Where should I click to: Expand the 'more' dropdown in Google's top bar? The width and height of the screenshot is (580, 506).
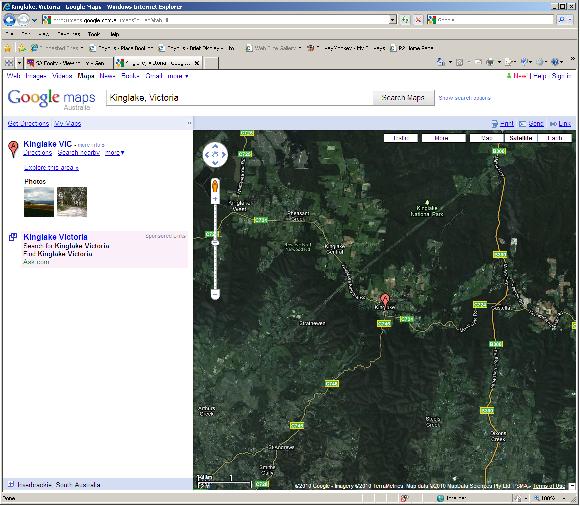click(x=178, y=76)
